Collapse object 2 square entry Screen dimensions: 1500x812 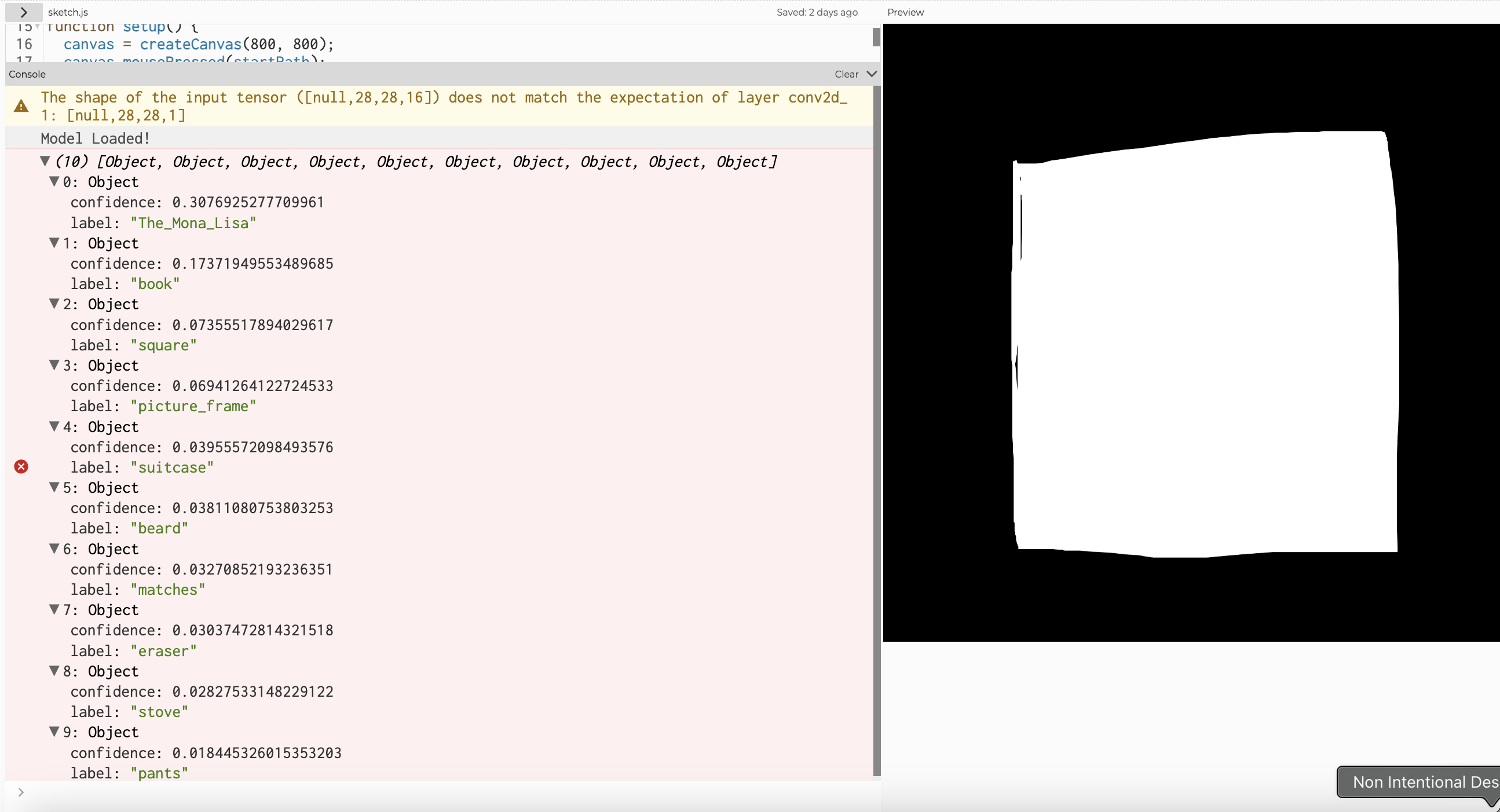[x=54, y=304]
